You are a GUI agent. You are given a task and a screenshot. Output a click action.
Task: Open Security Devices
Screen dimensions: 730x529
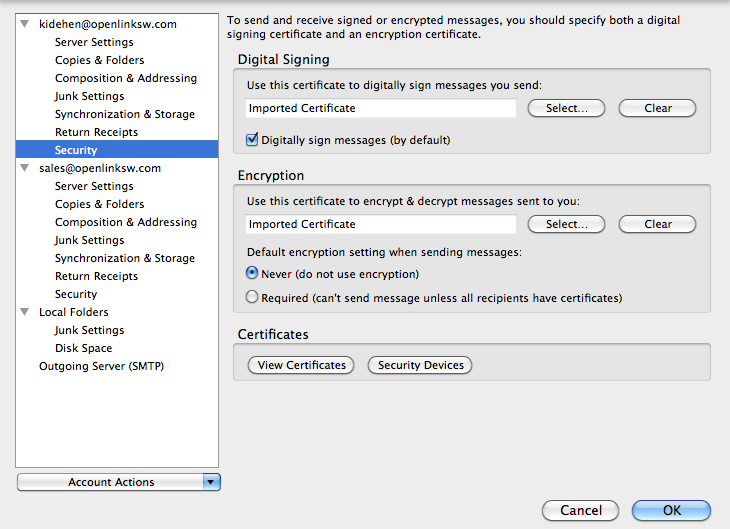[420, 365]
